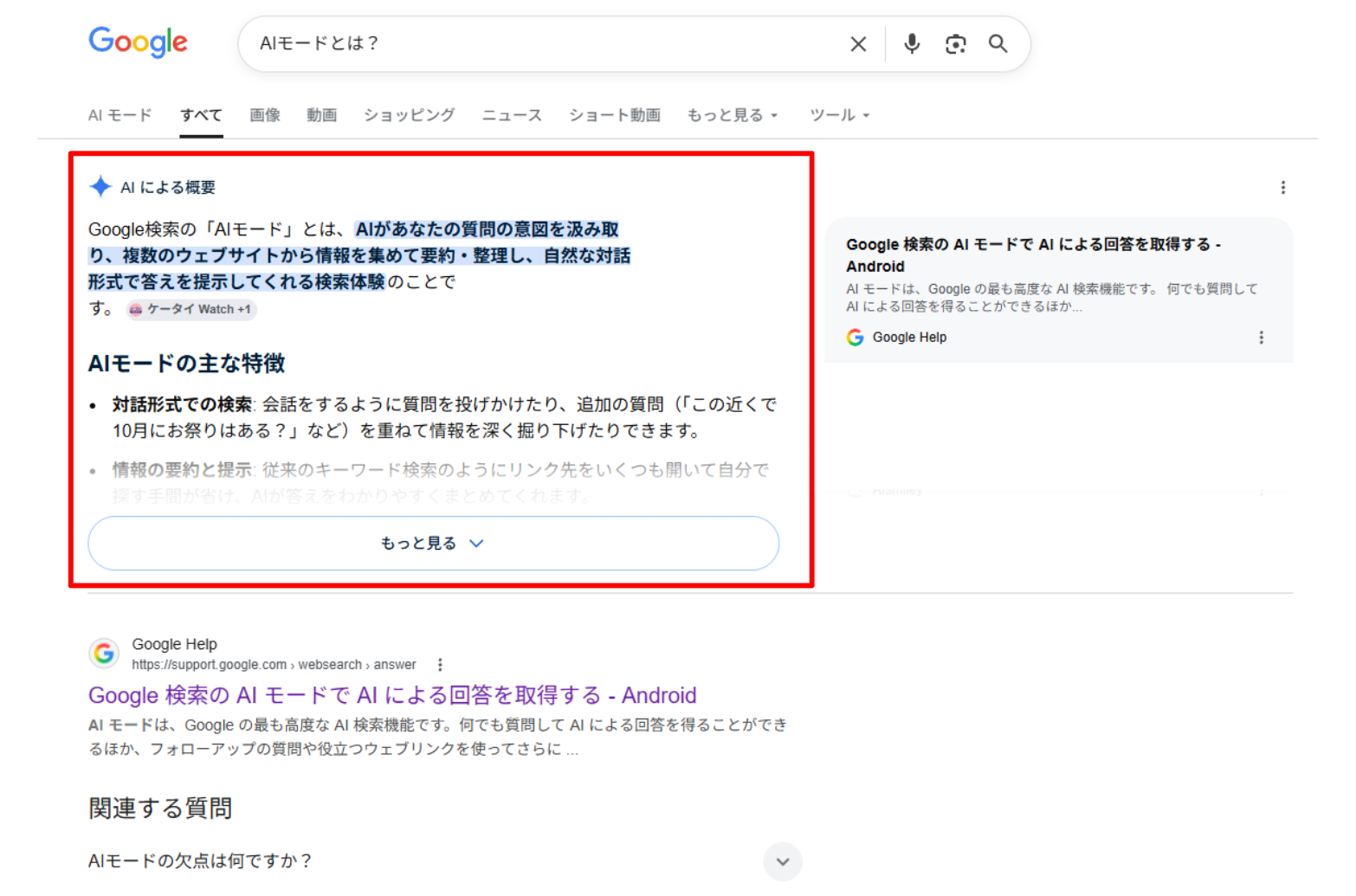Switch to the 画像 tab
This screenshot has width=1356, height=896.
point(265,115)
